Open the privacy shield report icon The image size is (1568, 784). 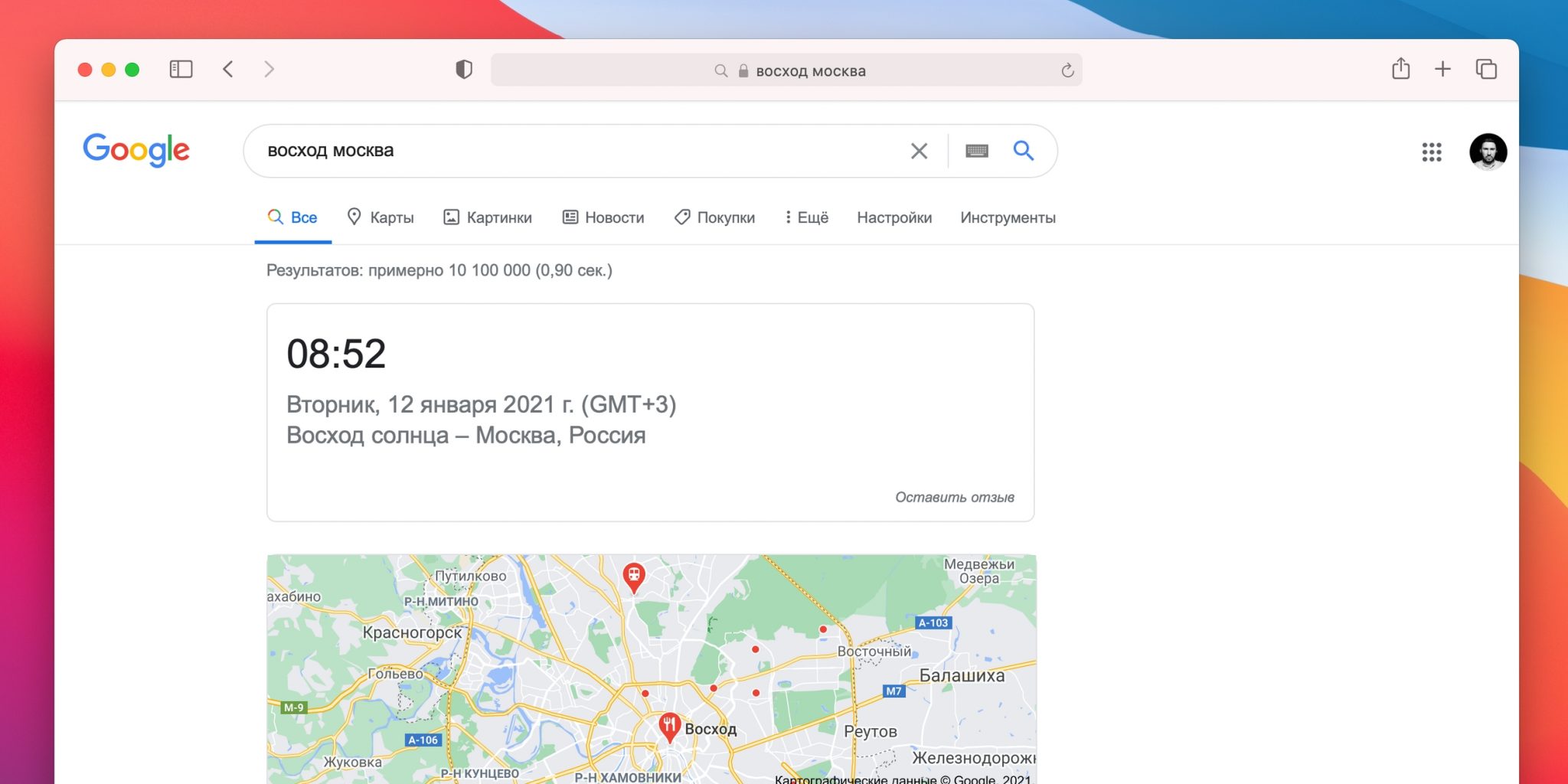tap(464, 70)
